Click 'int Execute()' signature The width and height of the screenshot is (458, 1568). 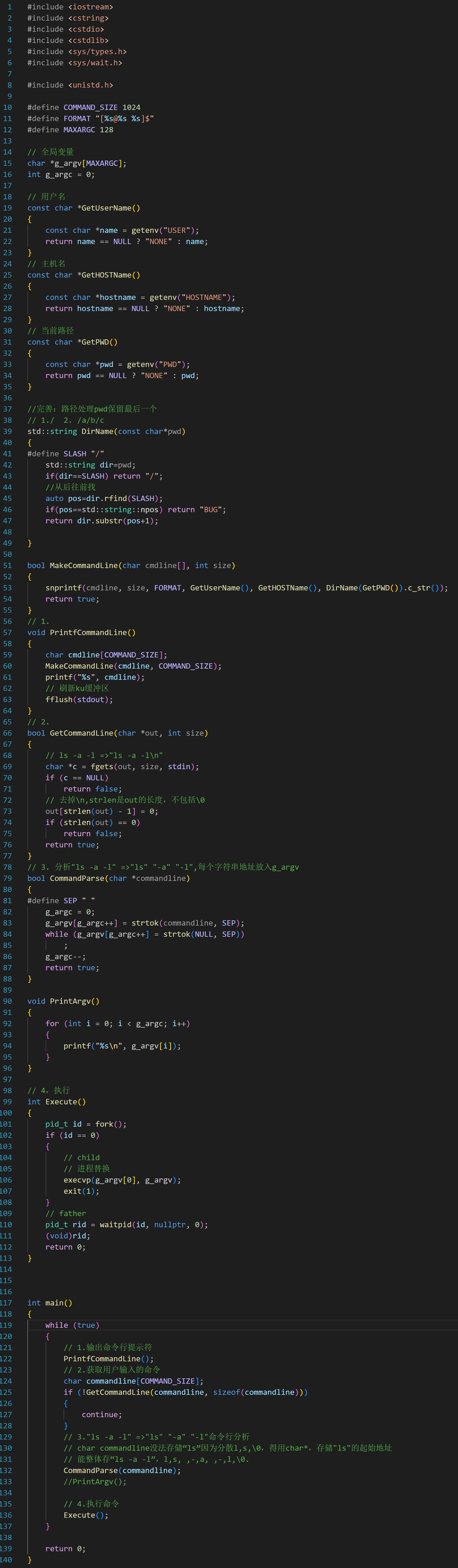pos(57,1102)
